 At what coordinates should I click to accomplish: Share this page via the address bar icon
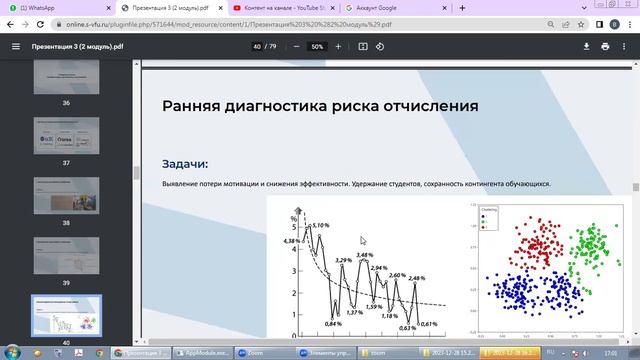[566, 24]
